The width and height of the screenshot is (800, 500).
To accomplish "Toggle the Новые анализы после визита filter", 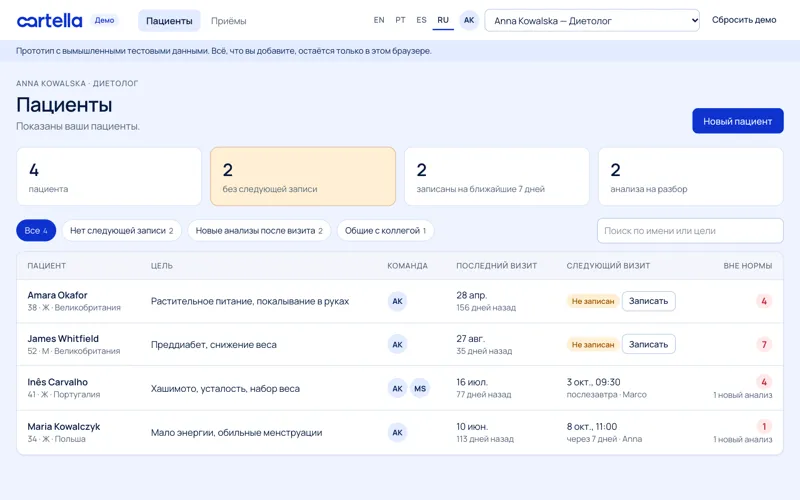I will (259, 231).
